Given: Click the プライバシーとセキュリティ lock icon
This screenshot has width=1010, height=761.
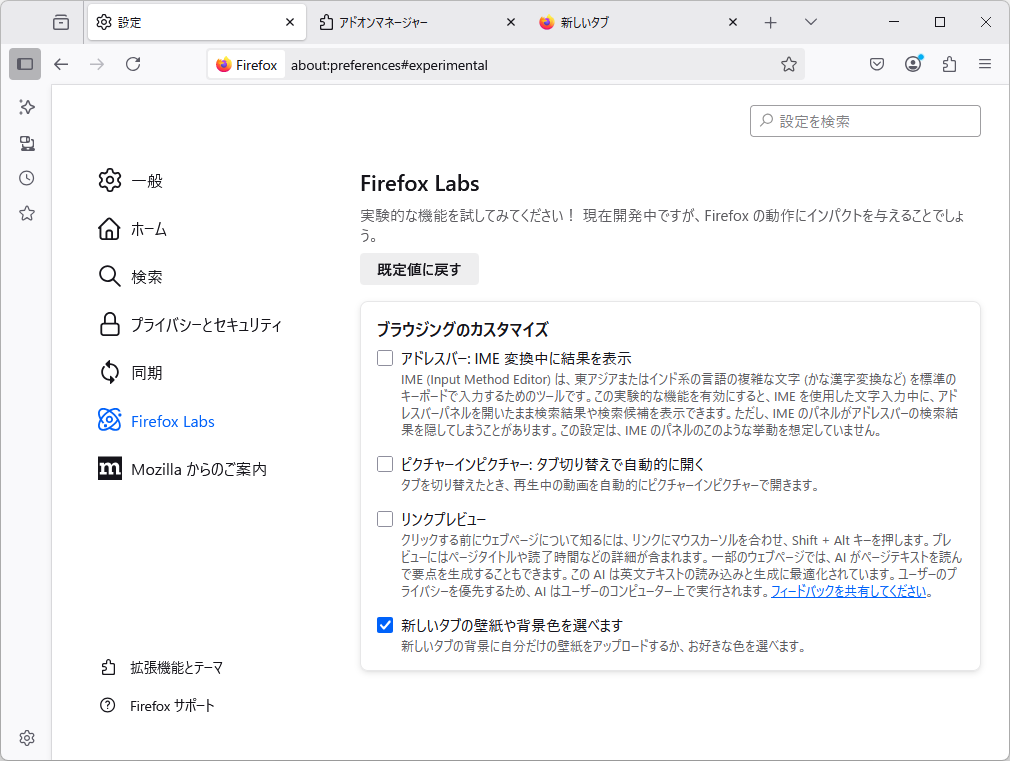Looking at the screenshot, I should tap(110, 324).
